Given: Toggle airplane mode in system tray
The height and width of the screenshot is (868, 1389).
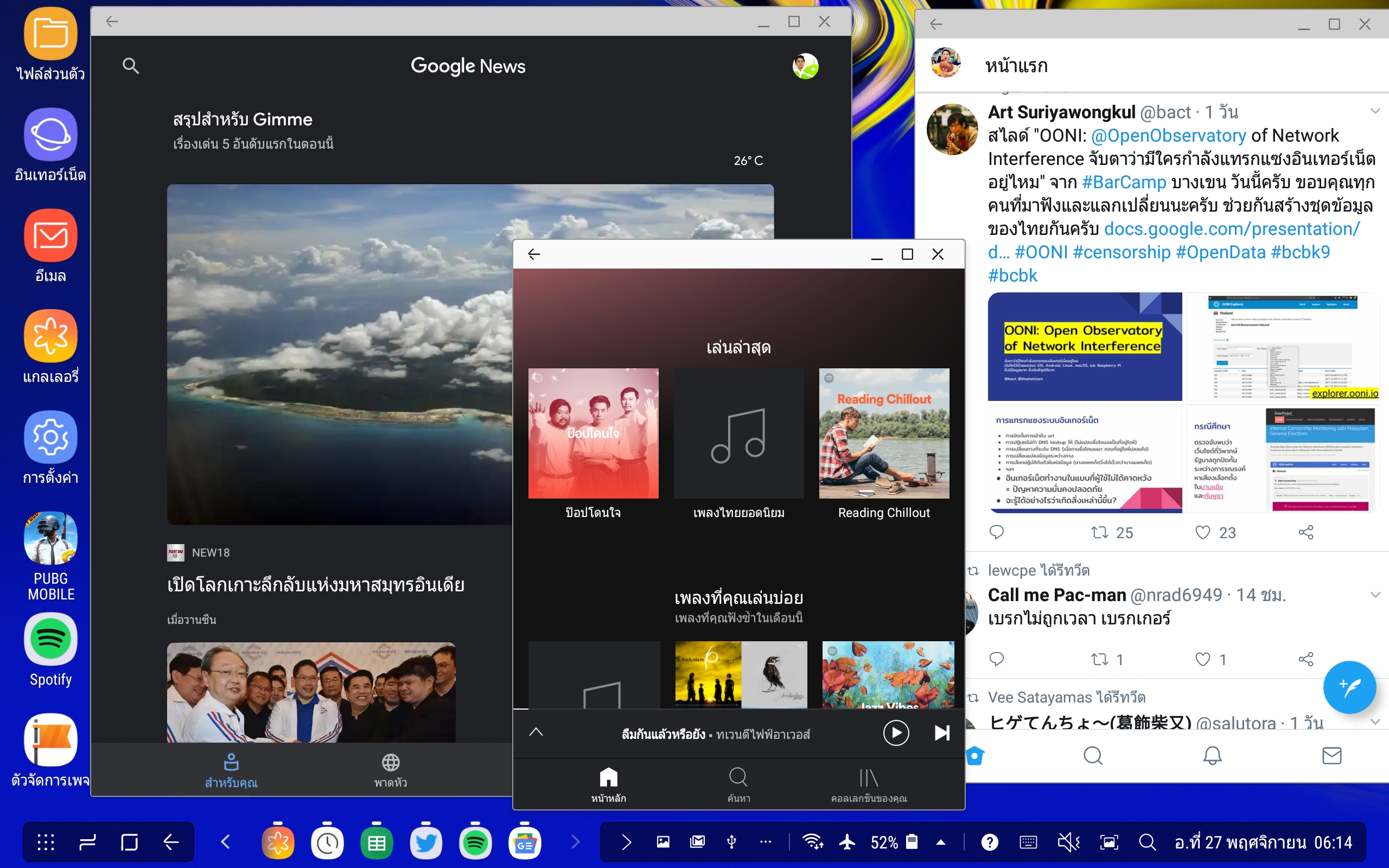Looking at the screenshot, I should pyautogui.click(x=847, y=842).
